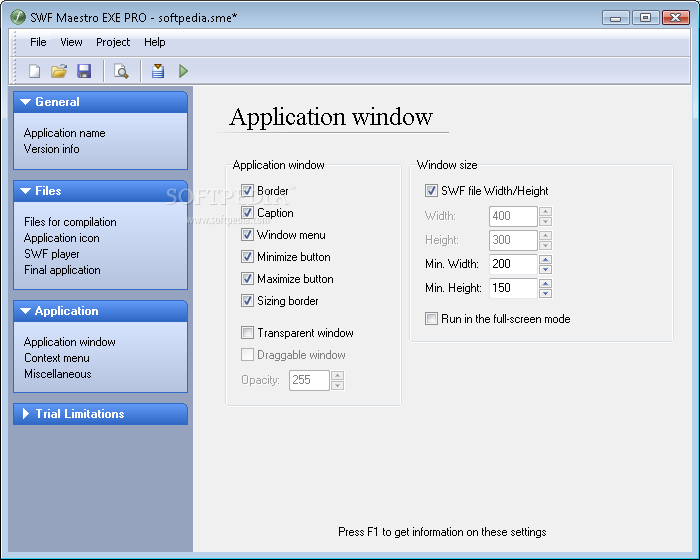
Task: Select Application window in sidebar
Action: pyautogui.click(x=70, y=342)
